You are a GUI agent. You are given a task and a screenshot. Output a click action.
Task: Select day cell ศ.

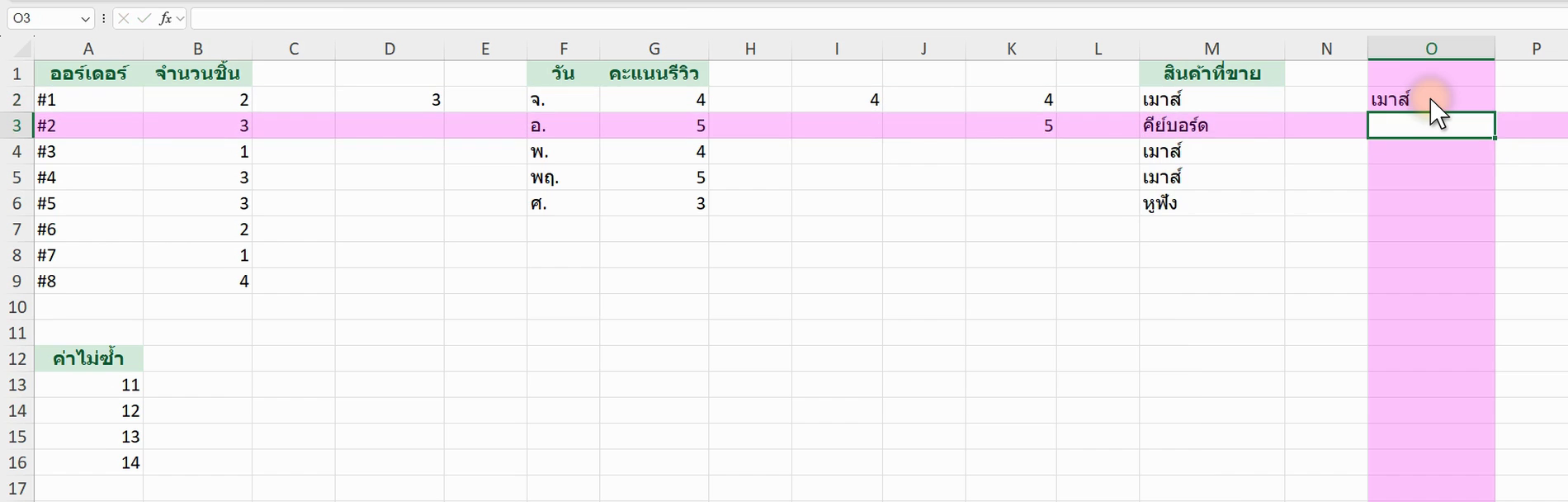(564, 204)
